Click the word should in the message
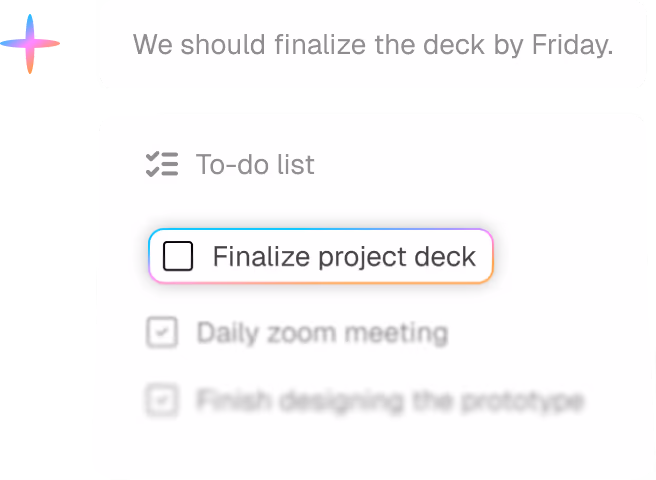The height and width of the screenshot is (480, 656). click(223, 44)
